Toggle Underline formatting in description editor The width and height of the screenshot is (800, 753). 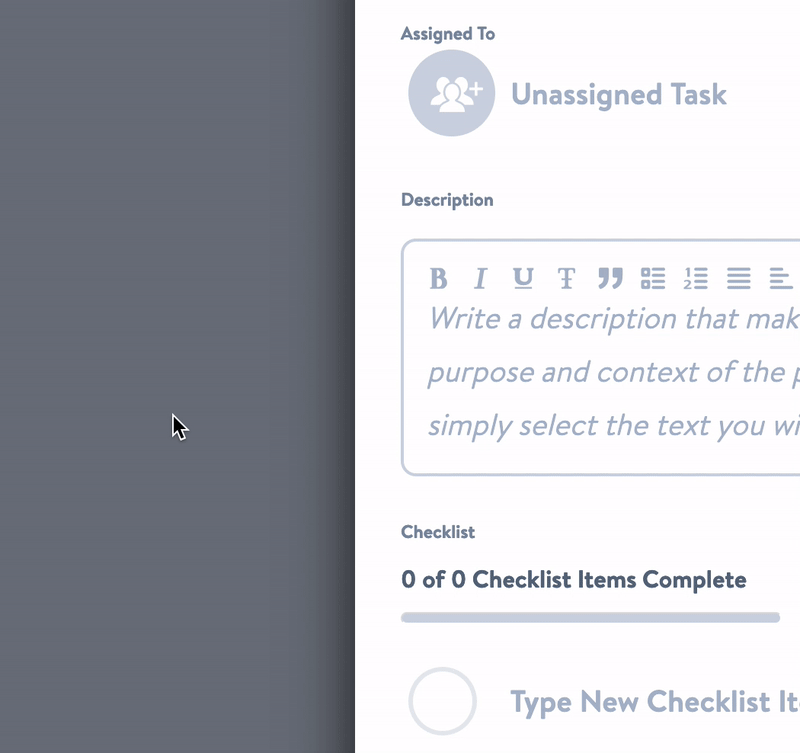[523, 279]
